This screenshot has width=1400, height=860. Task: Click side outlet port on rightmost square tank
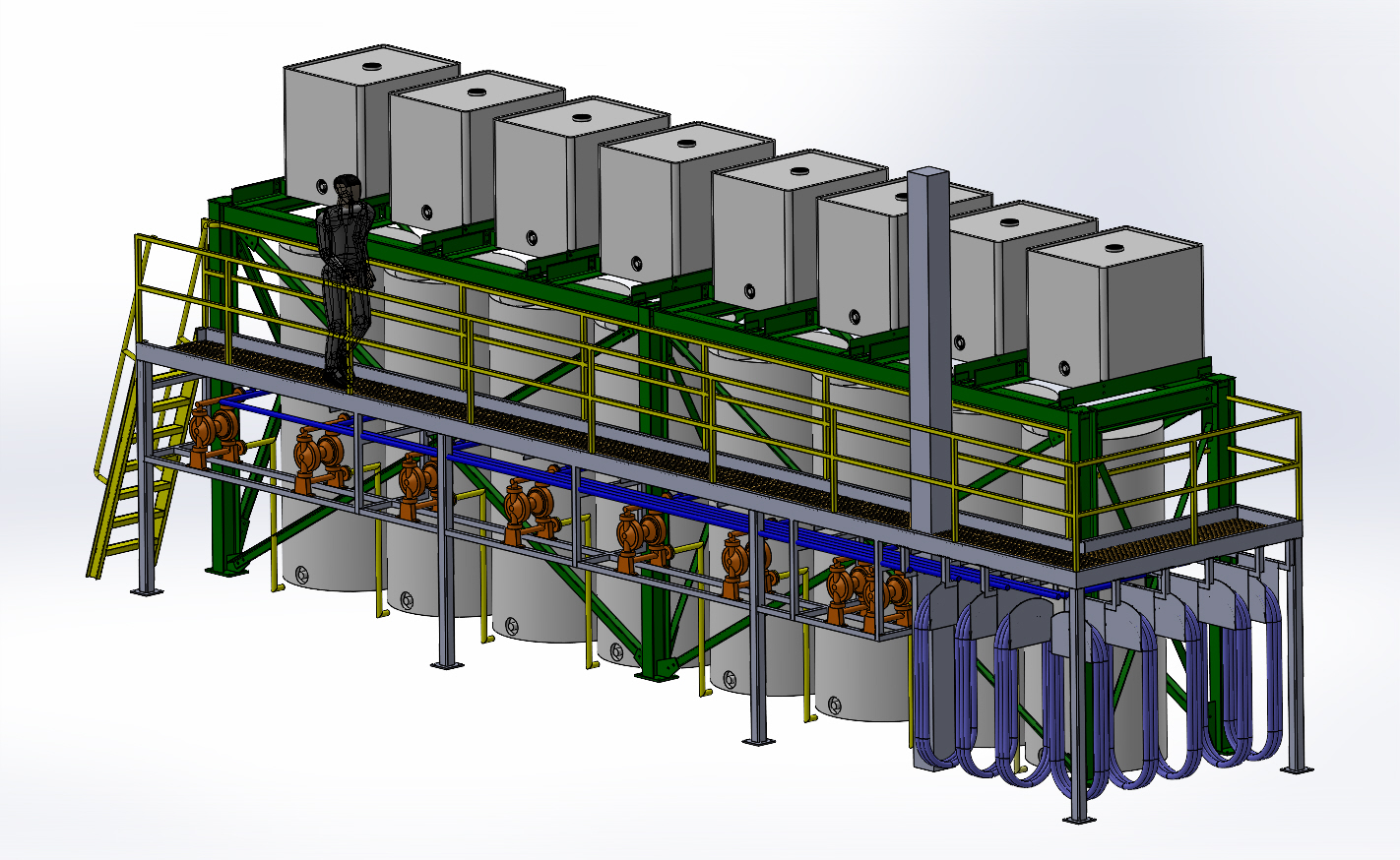(1065, 369)
